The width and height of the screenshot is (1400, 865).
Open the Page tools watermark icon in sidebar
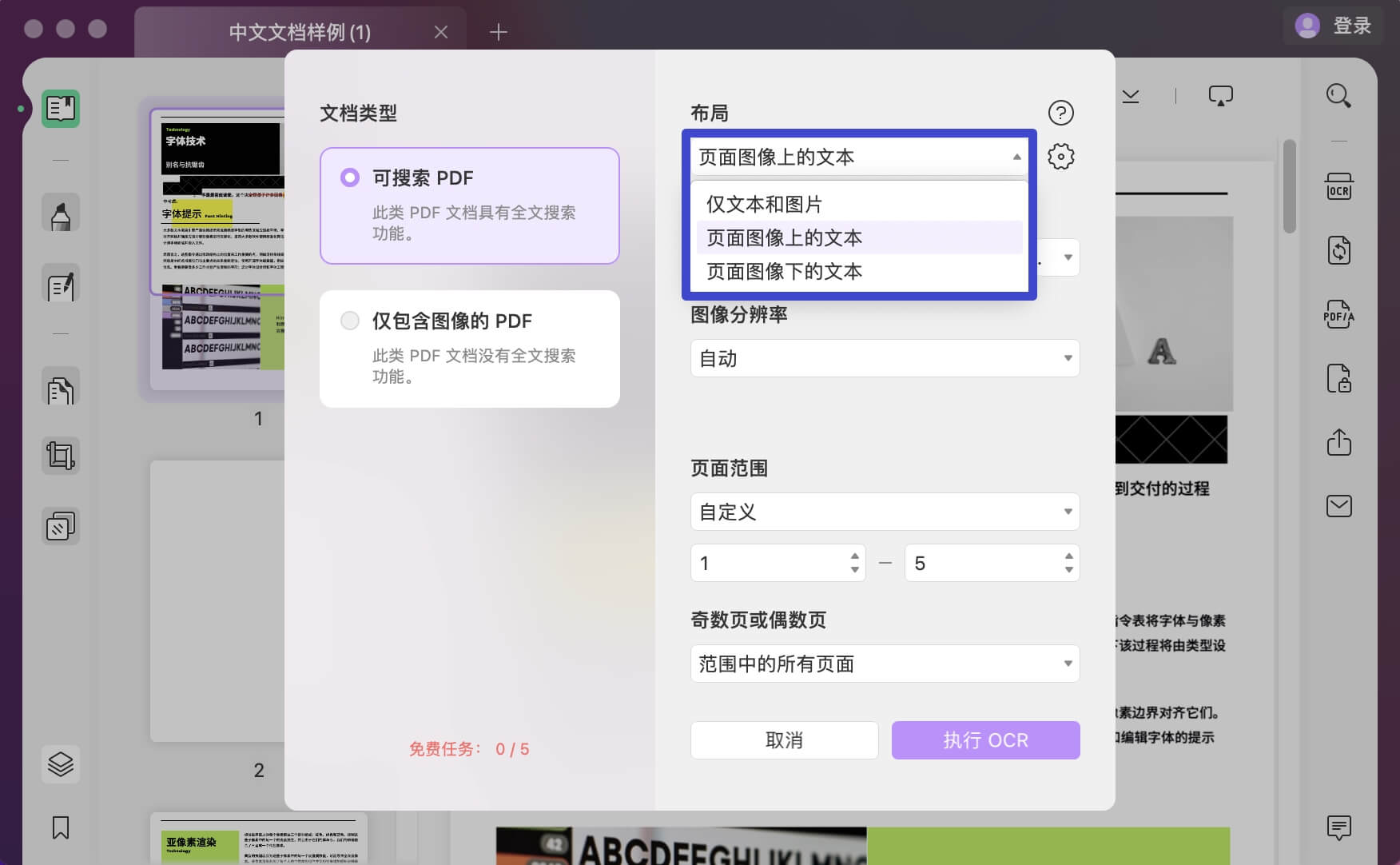[61, 526]
